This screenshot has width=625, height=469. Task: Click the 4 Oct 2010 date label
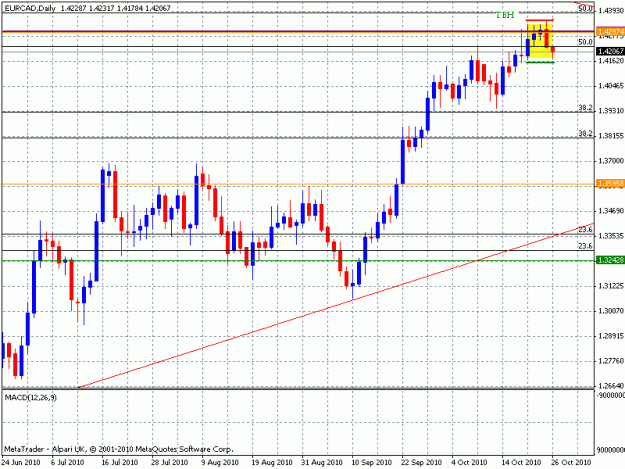[x=469, y=462]
